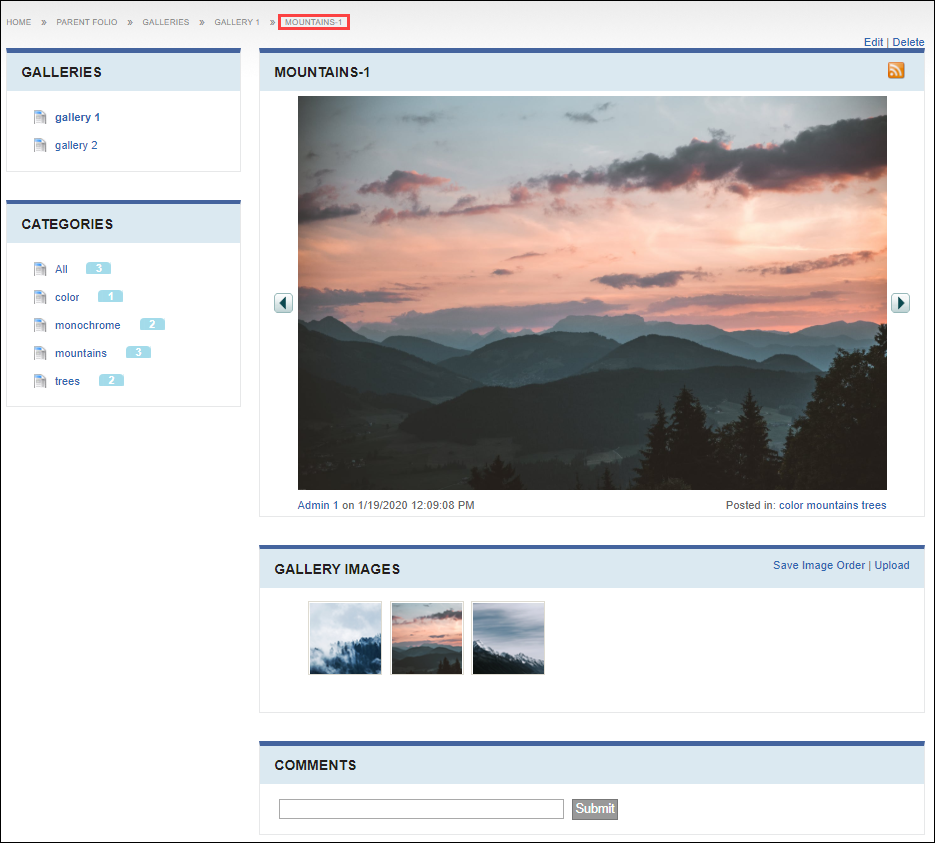Select the page icon beside gallery 1
Screen dimensions: 935x843
click(40, 116)
